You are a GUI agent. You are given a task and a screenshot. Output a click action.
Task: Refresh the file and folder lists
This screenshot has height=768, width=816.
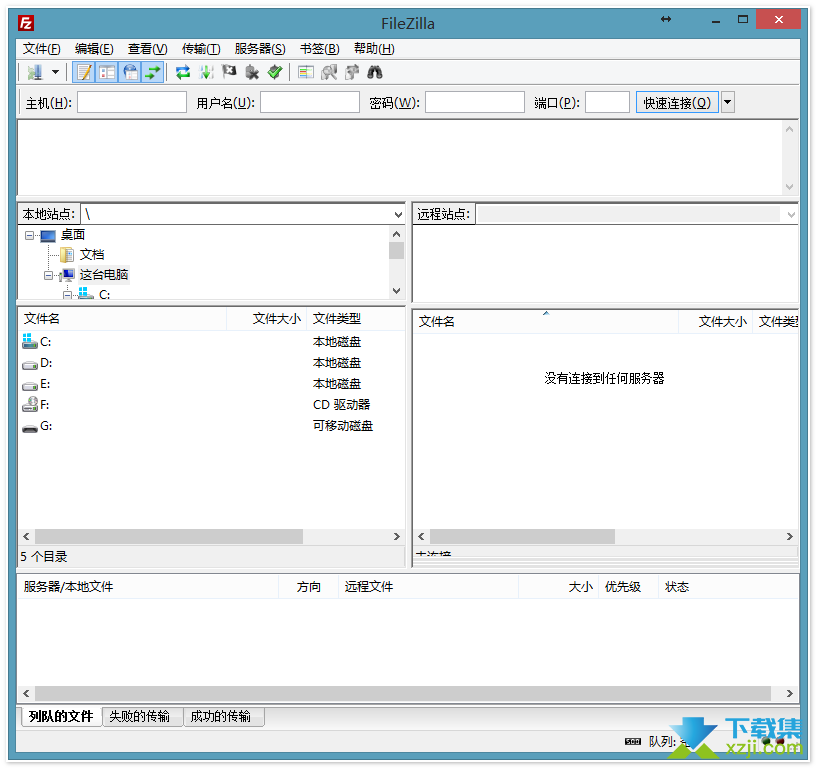183,72
